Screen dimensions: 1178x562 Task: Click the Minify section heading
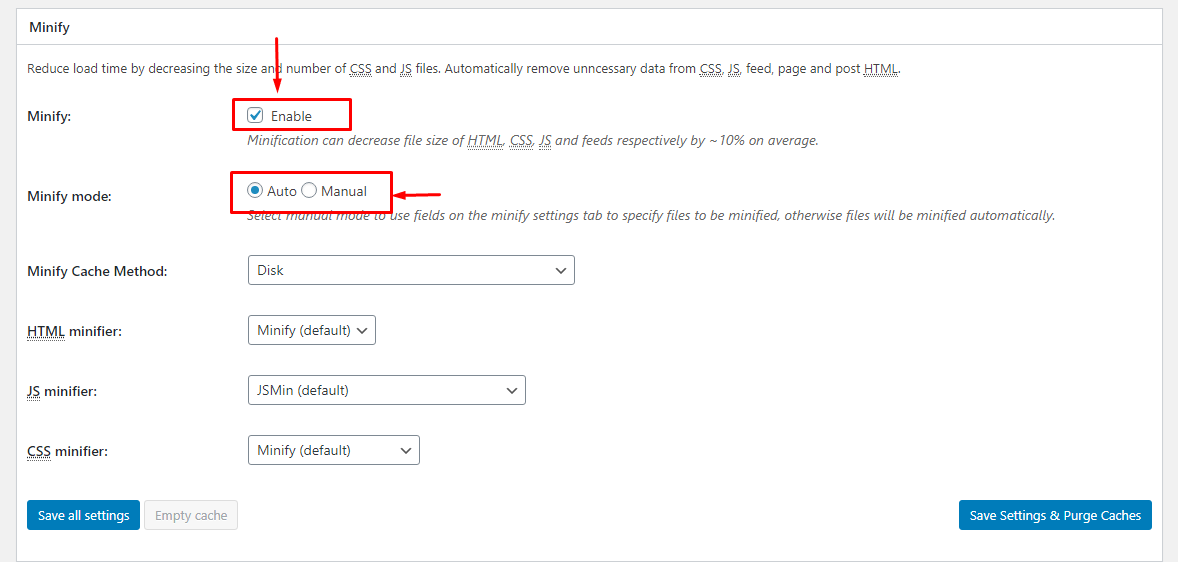coord(49,27)
